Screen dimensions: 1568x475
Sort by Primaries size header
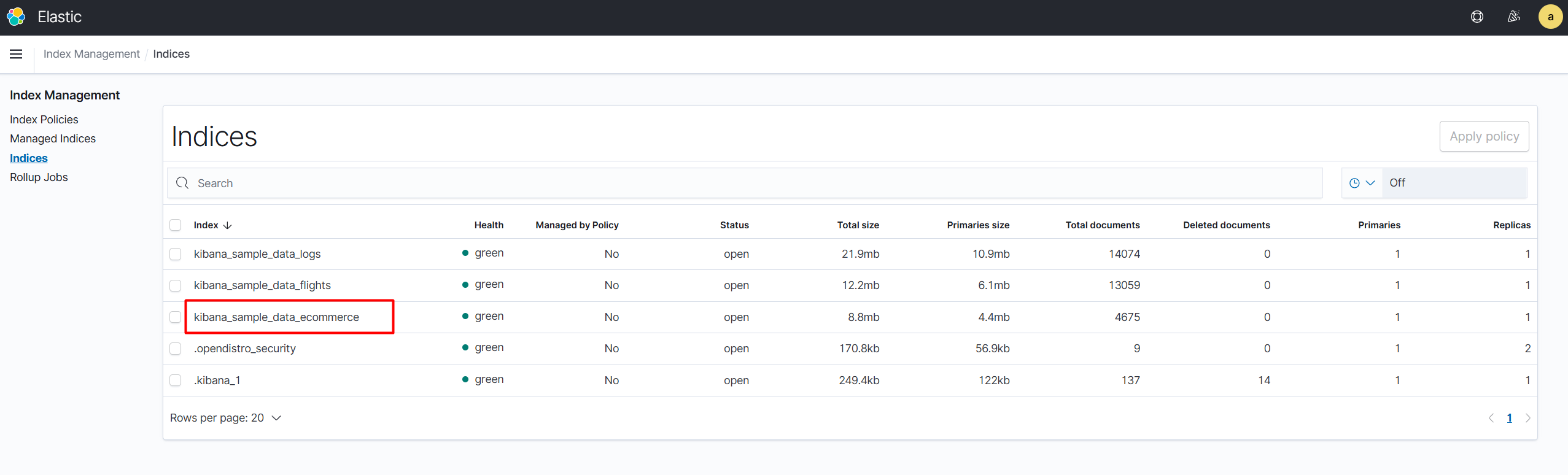(978, 225)
